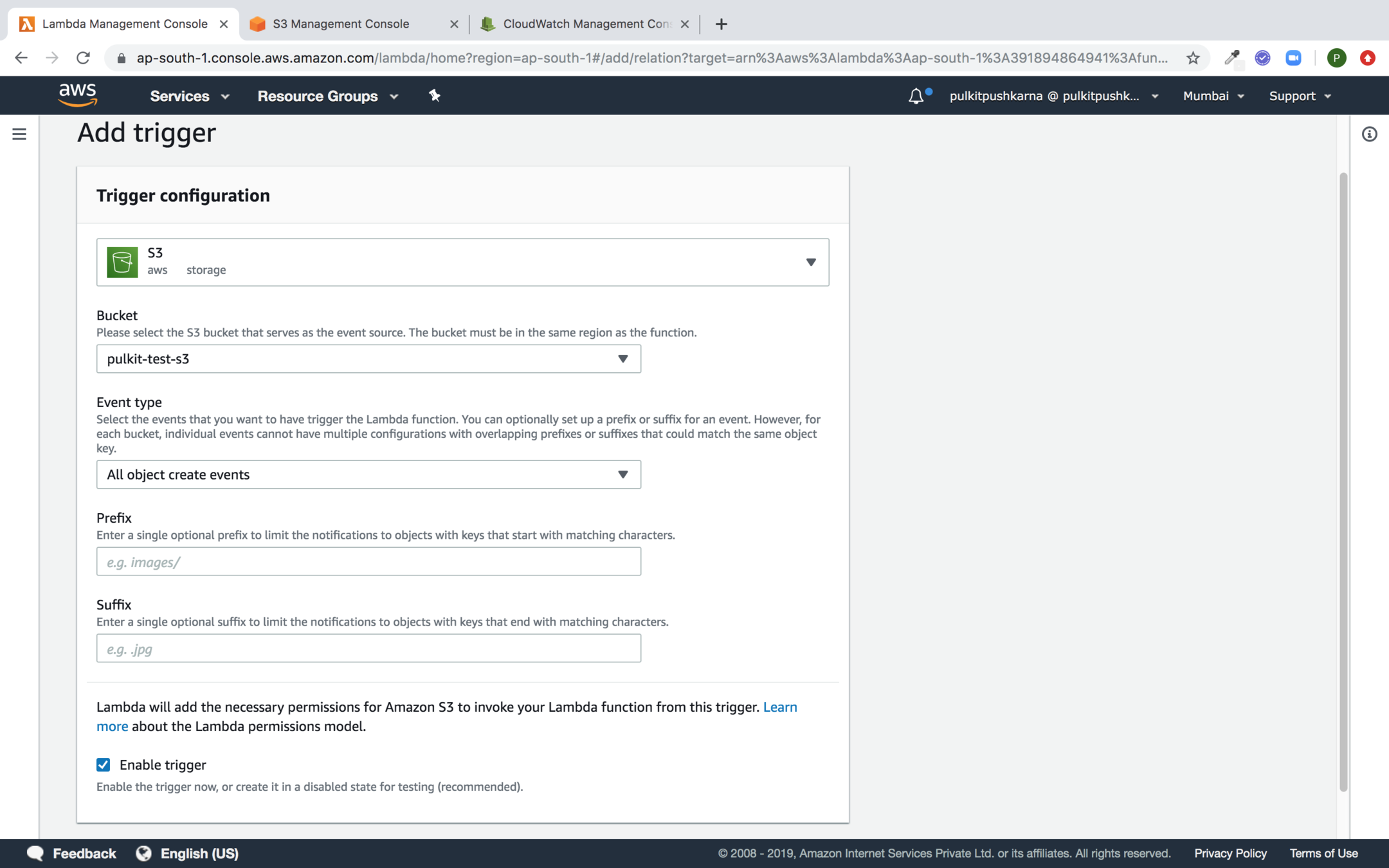Image resolution: width=1389 pixels, height=868 pixels.
Task: Switch to S3 Management Console tab
Action: [x=341, y=24]
